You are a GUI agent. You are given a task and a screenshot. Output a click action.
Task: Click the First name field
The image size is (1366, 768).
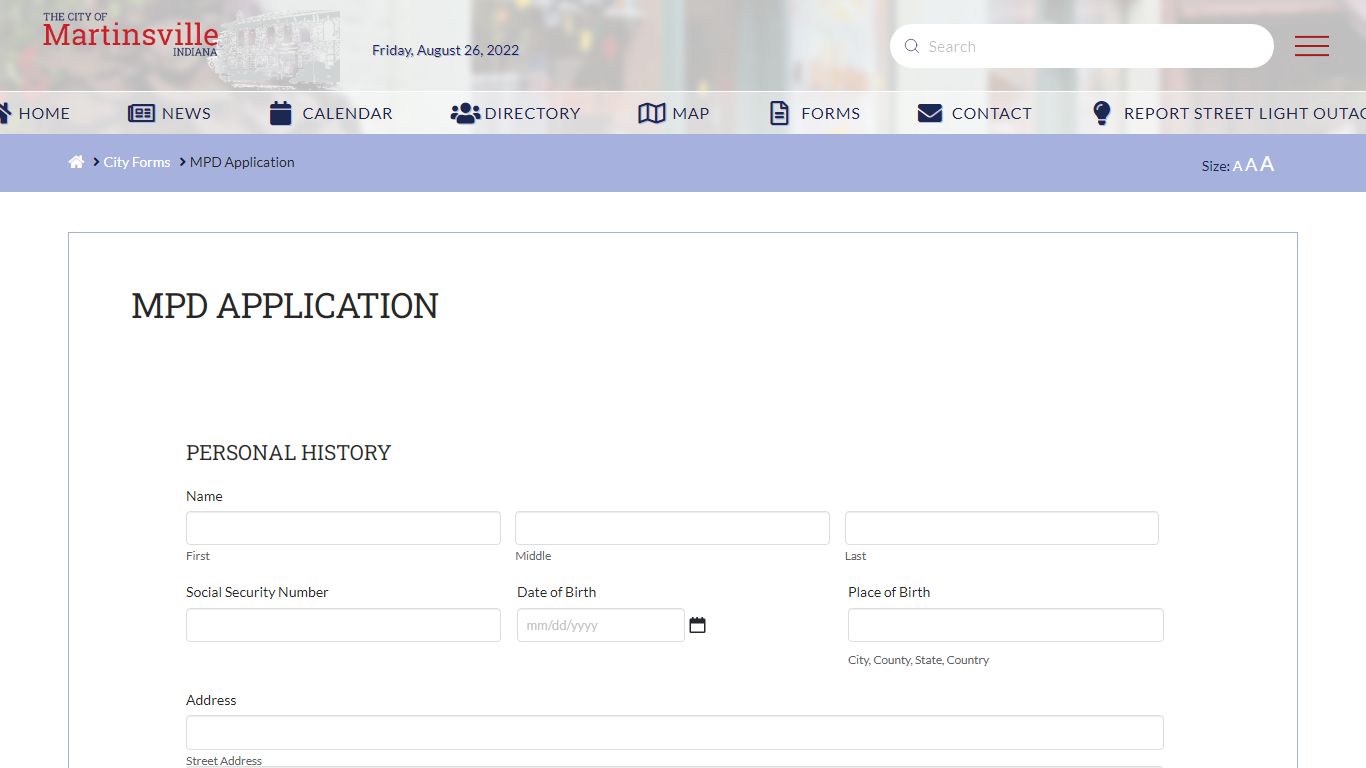coord(343,528)
